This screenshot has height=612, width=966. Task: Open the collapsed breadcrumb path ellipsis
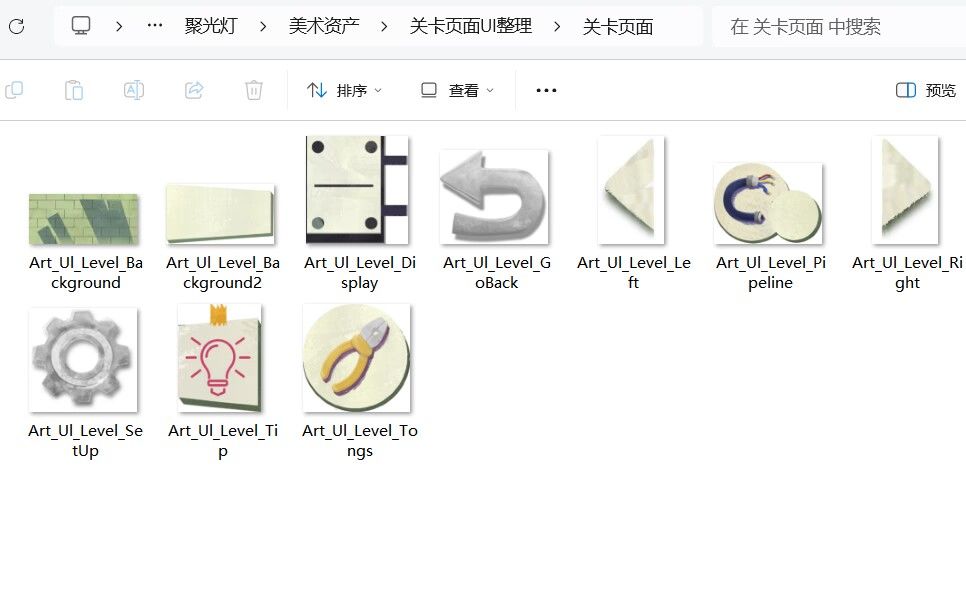[155, 26]
